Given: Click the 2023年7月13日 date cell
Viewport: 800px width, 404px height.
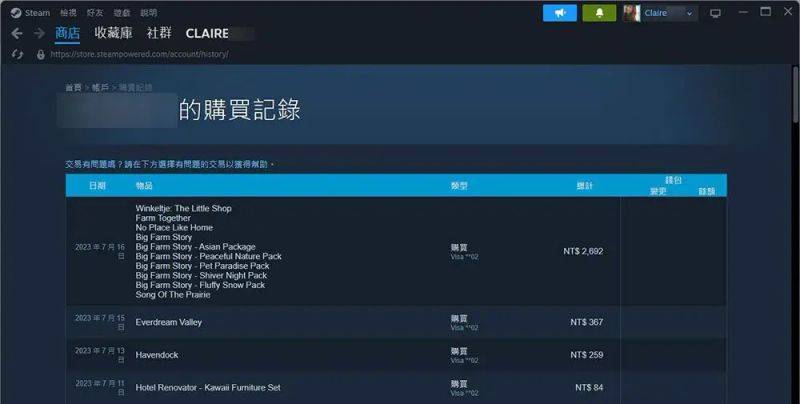Looking at the screenshot, I should (100, 355).
